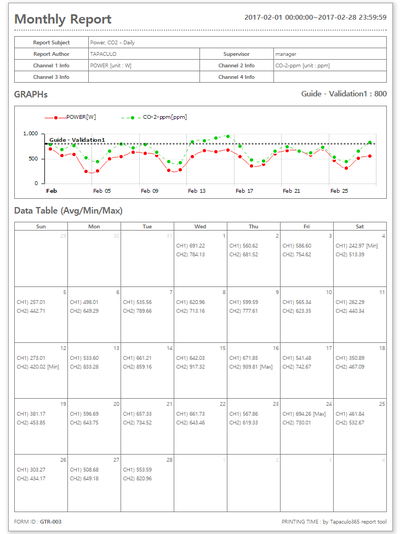Viewport: 400px width, 534px height.
Task: Click the Fri column header
Action: click(x=307, y=226)
